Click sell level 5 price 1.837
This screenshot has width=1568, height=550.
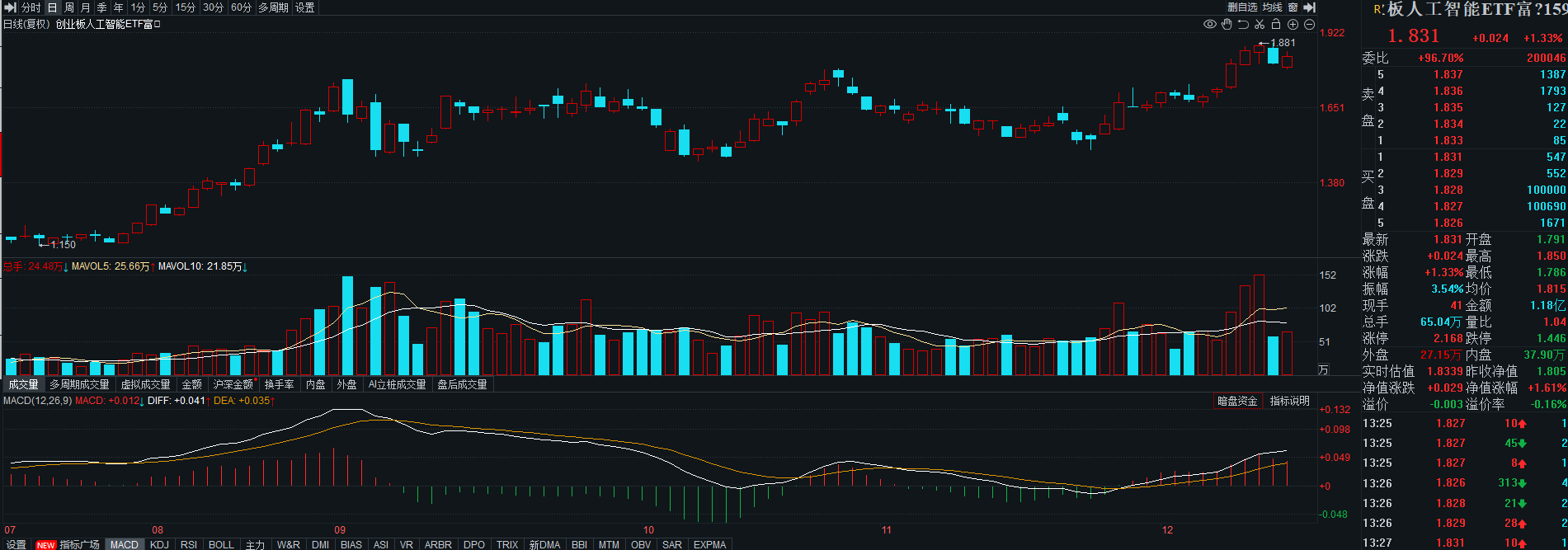tap(1448, 74)
